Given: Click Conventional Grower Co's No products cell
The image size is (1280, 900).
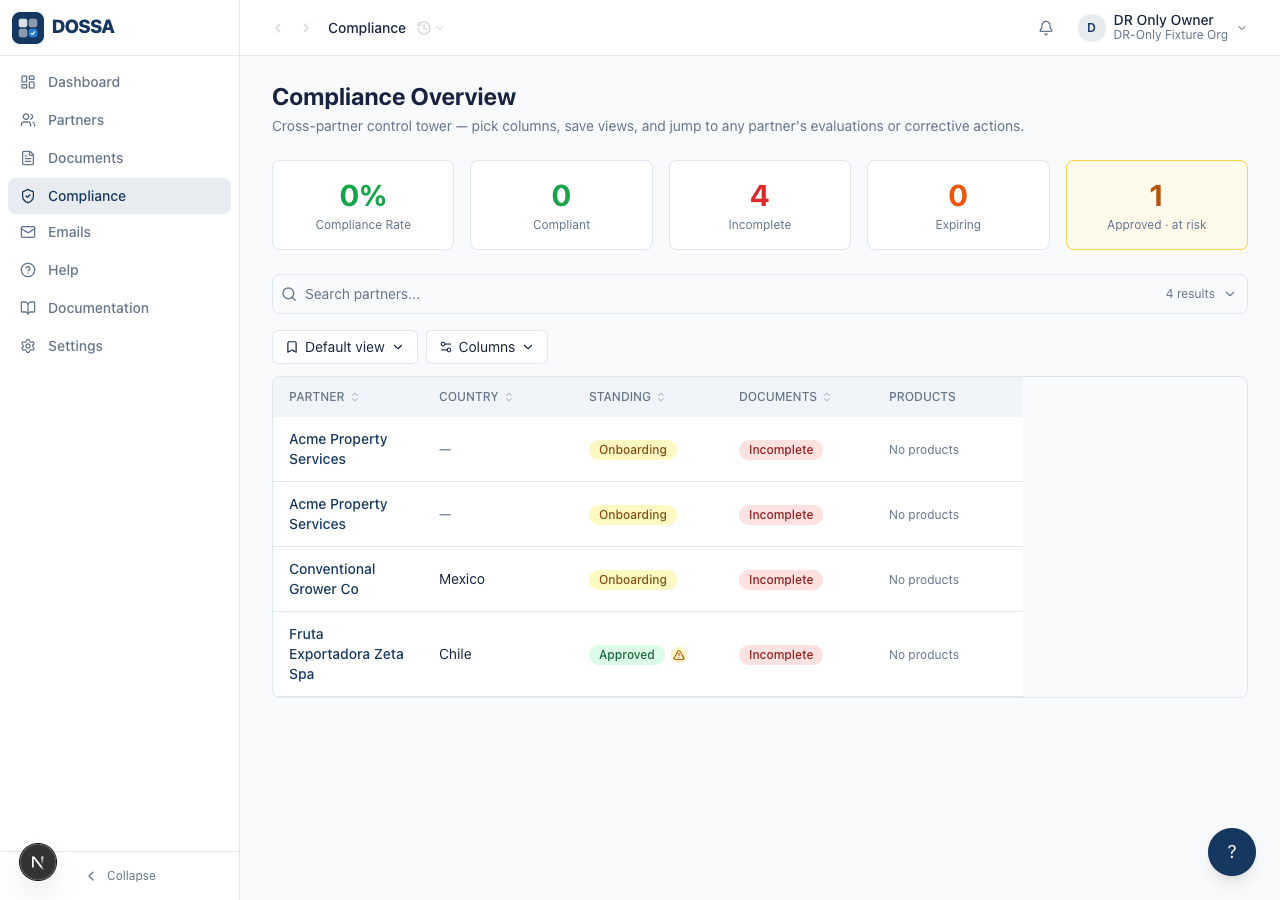Looking at the screenshot, I should click(924, 580).
